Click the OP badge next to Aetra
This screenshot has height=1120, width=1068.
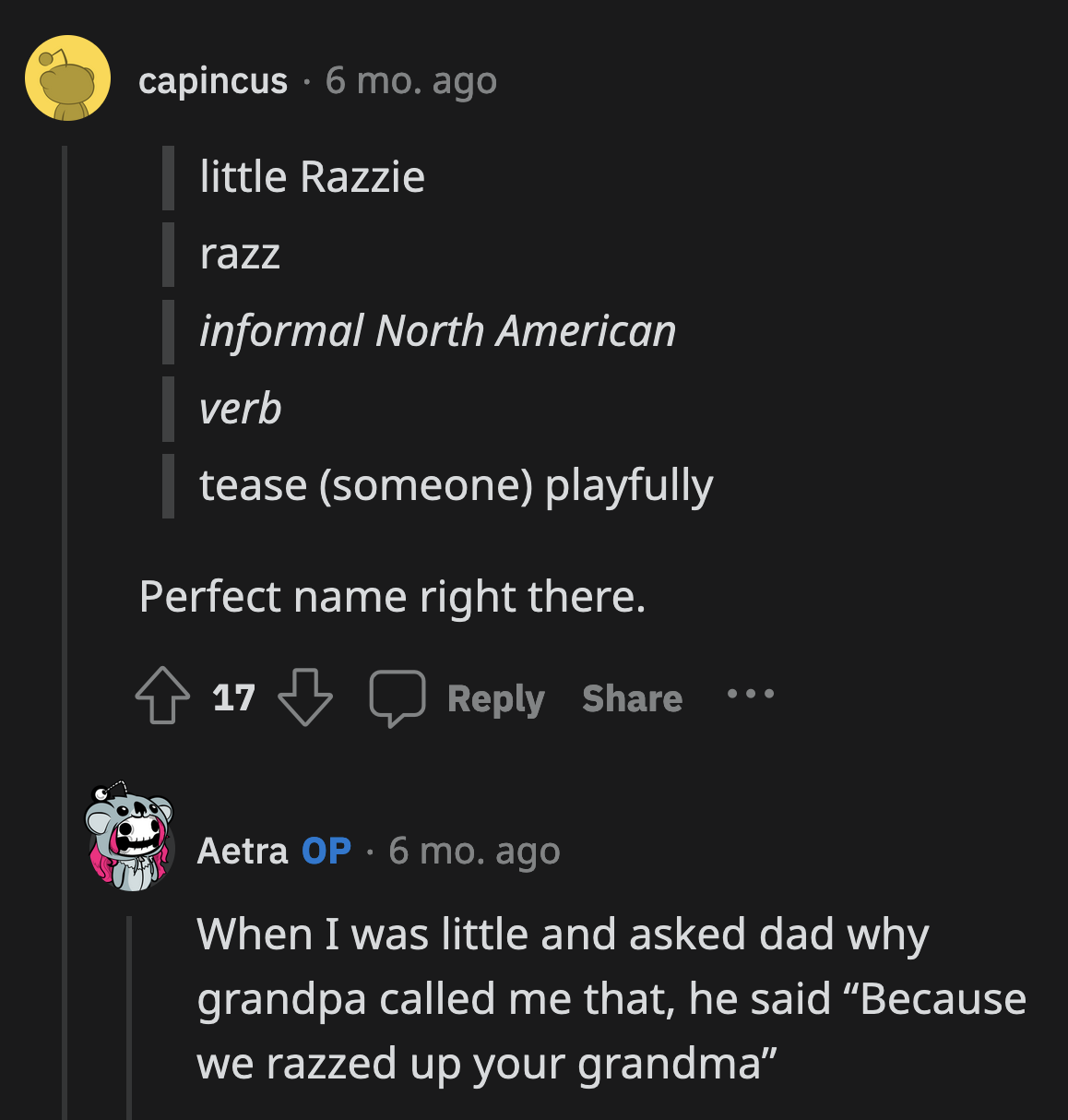(x=327, y=850)
